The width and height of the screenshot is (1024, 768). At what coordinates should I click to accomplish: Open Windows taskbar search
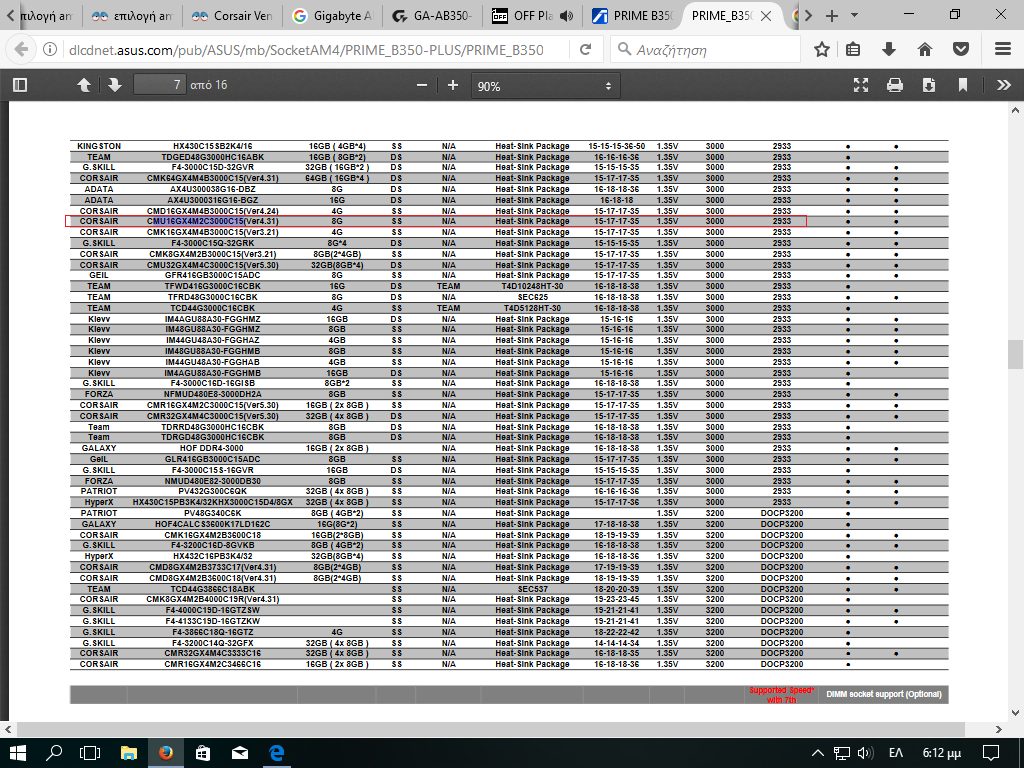click(x=54, y=753)
